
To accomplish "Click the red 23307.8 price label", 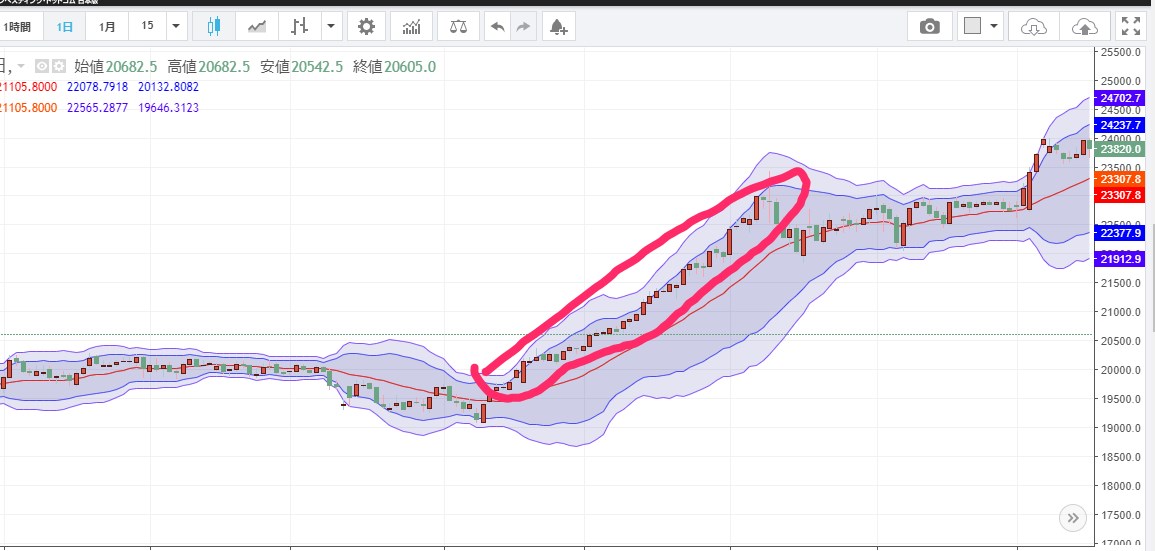I will (1121, 195).
